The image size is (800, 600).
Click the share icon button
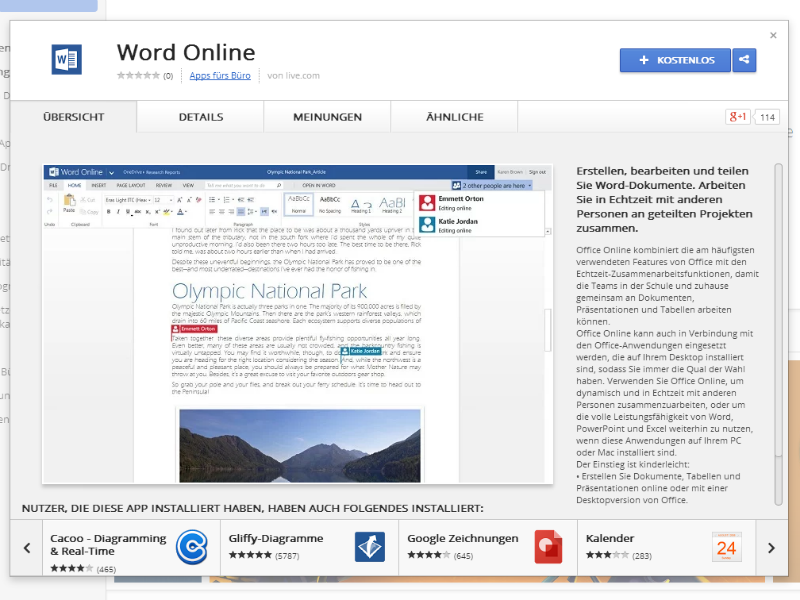[744, 60]
